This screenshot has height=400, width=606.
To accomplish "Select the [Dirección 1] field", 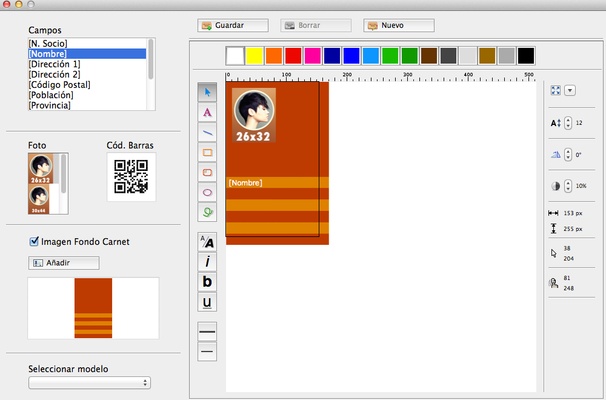I will click(x=87, y=64).
